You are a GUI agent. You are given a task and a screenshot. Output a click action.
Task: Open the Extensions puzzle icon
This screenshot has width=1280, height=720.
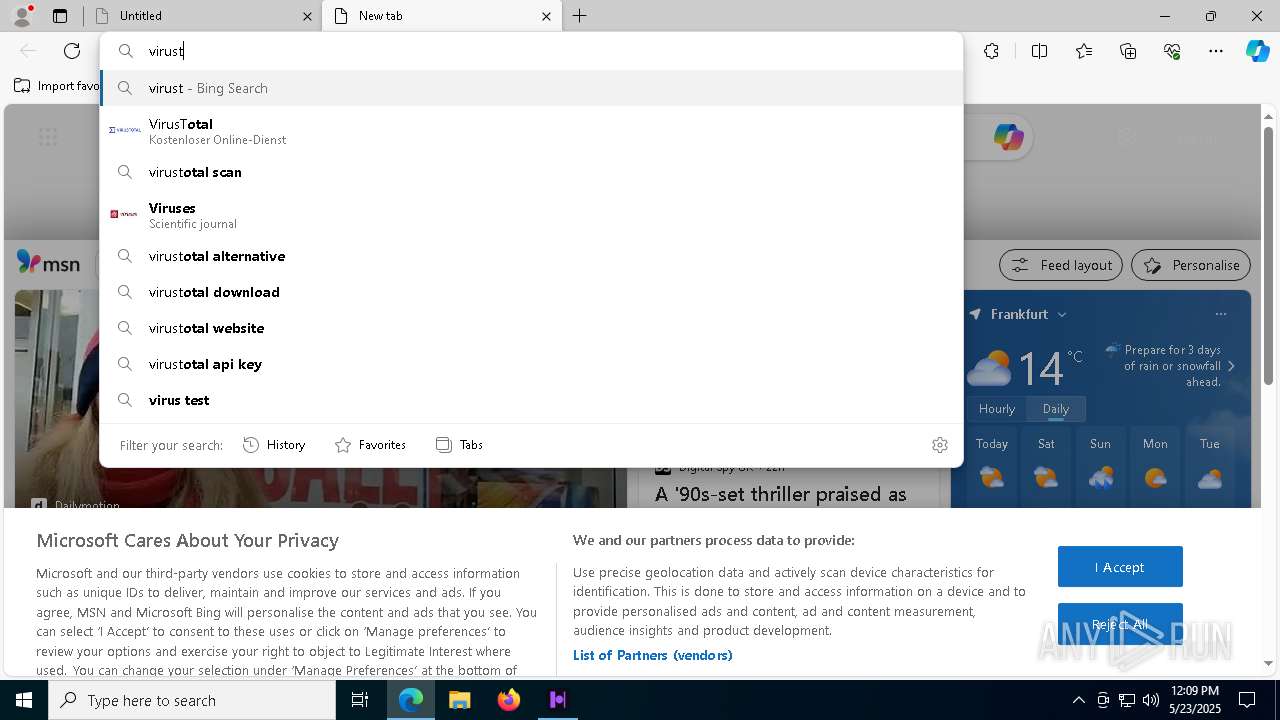coord(991,51)
